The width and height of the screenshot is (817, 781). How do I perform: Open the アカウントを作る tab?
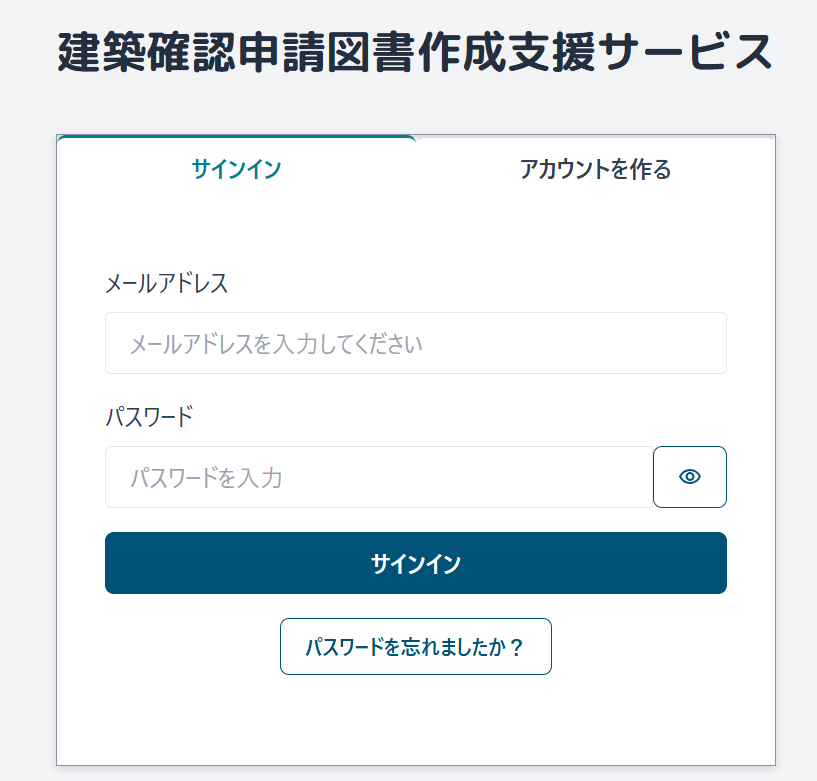click(595, 169)
